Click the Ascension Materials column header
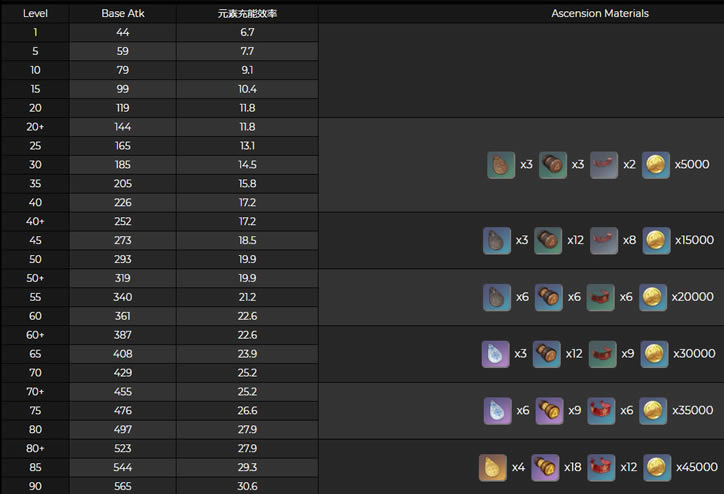Viewport: 724px width, 494px height. click(600, 13)
